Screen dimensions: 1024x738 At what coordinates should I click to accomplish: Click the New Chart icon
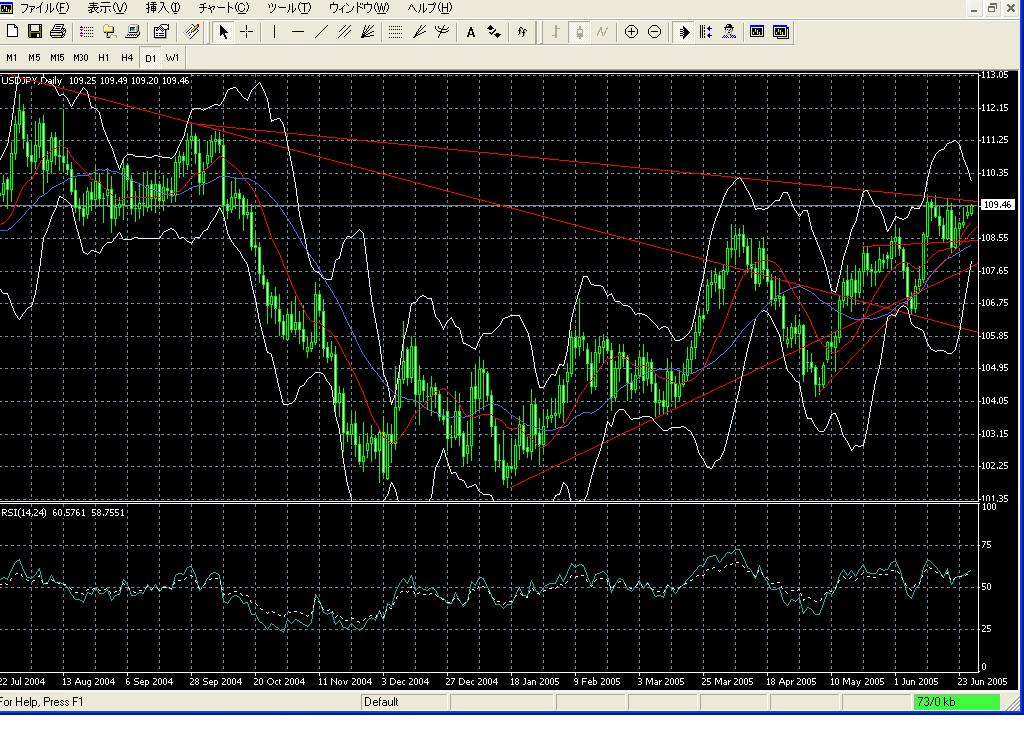(13, 32)
